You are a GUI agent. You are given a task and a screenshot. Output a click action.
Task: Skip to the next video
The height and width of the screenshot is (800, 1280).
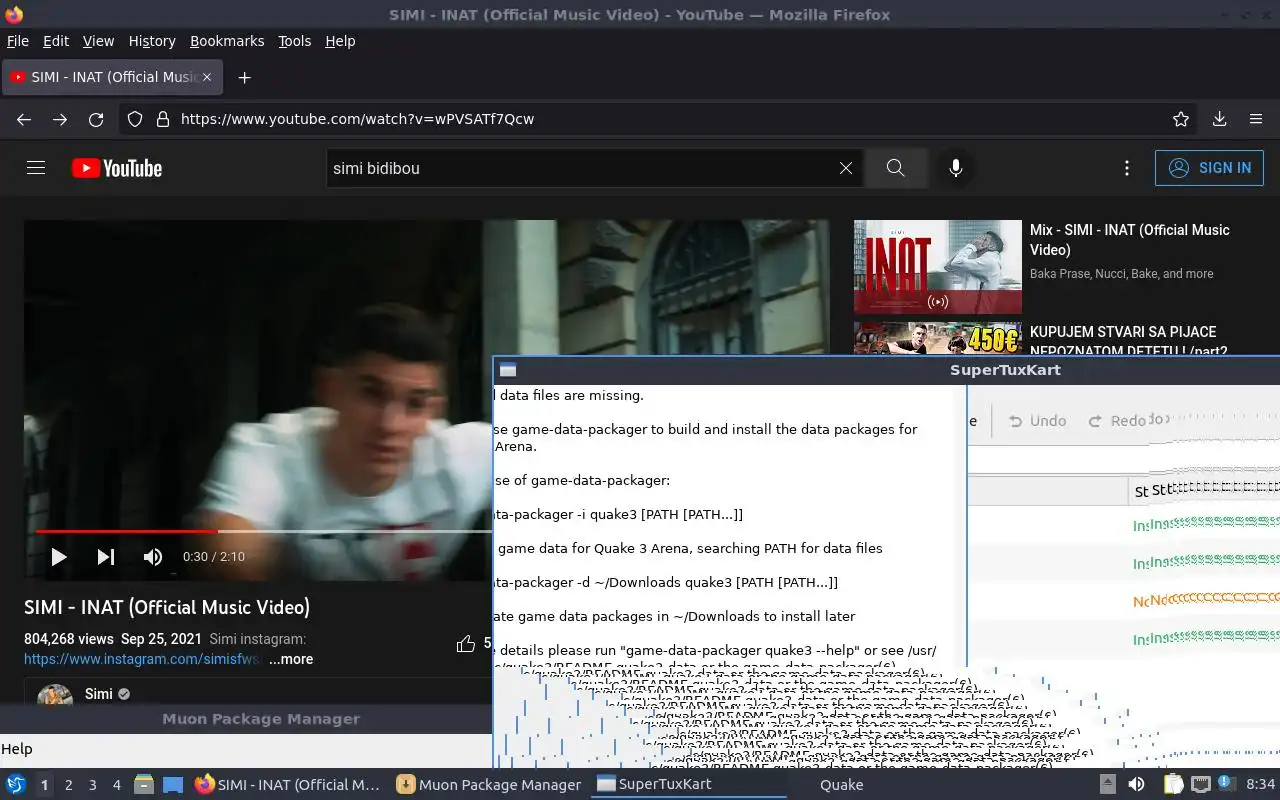(106, 557)
